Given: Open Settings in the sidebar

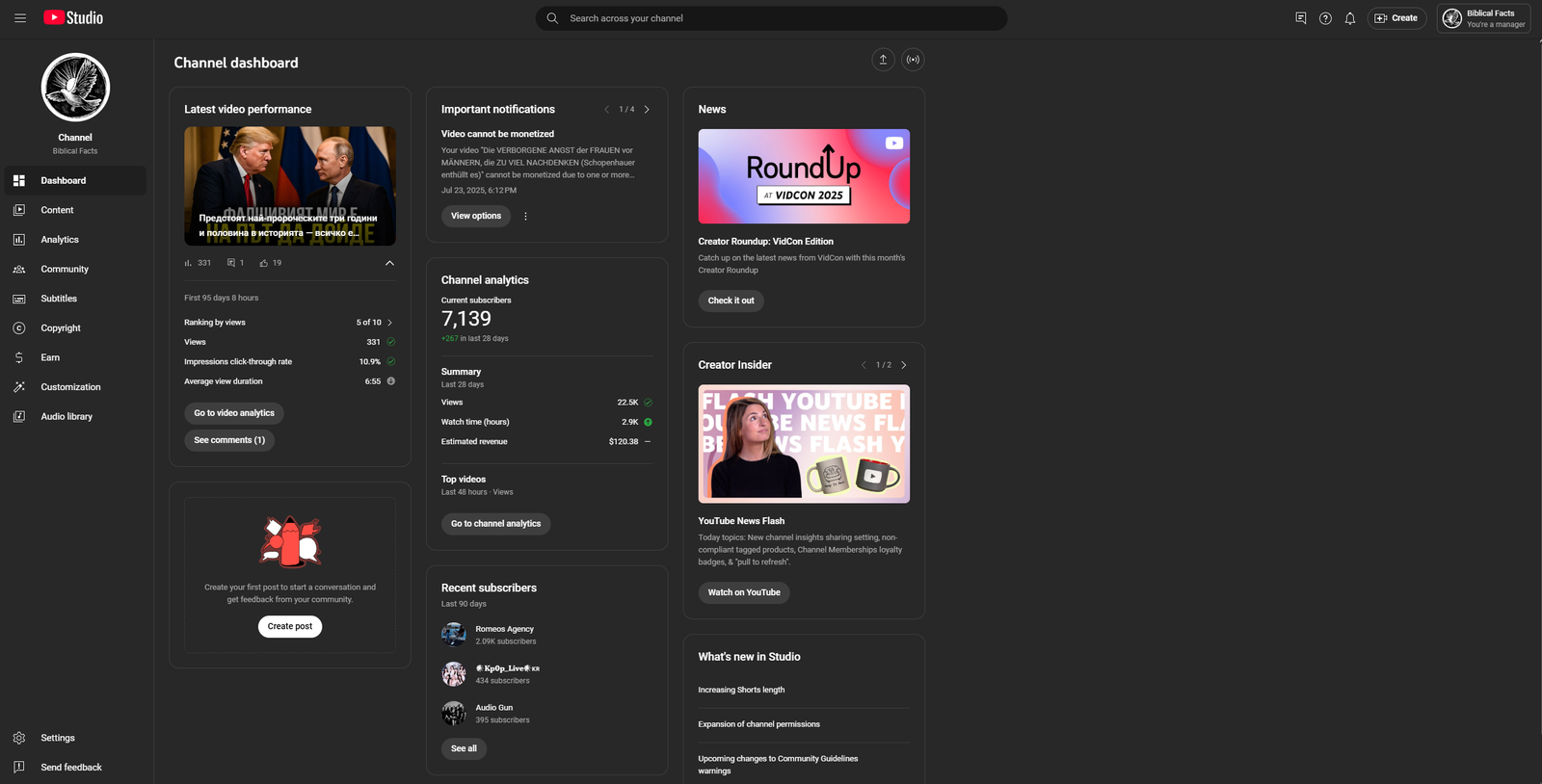Looking at the screenshot, I should (75, 738).
